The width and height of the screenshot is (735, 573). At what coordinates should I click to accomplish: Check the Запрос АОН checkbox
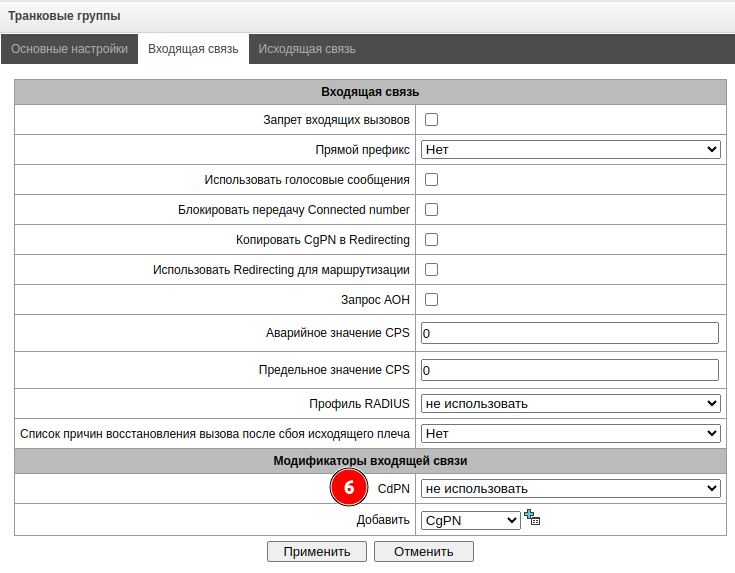432,300
